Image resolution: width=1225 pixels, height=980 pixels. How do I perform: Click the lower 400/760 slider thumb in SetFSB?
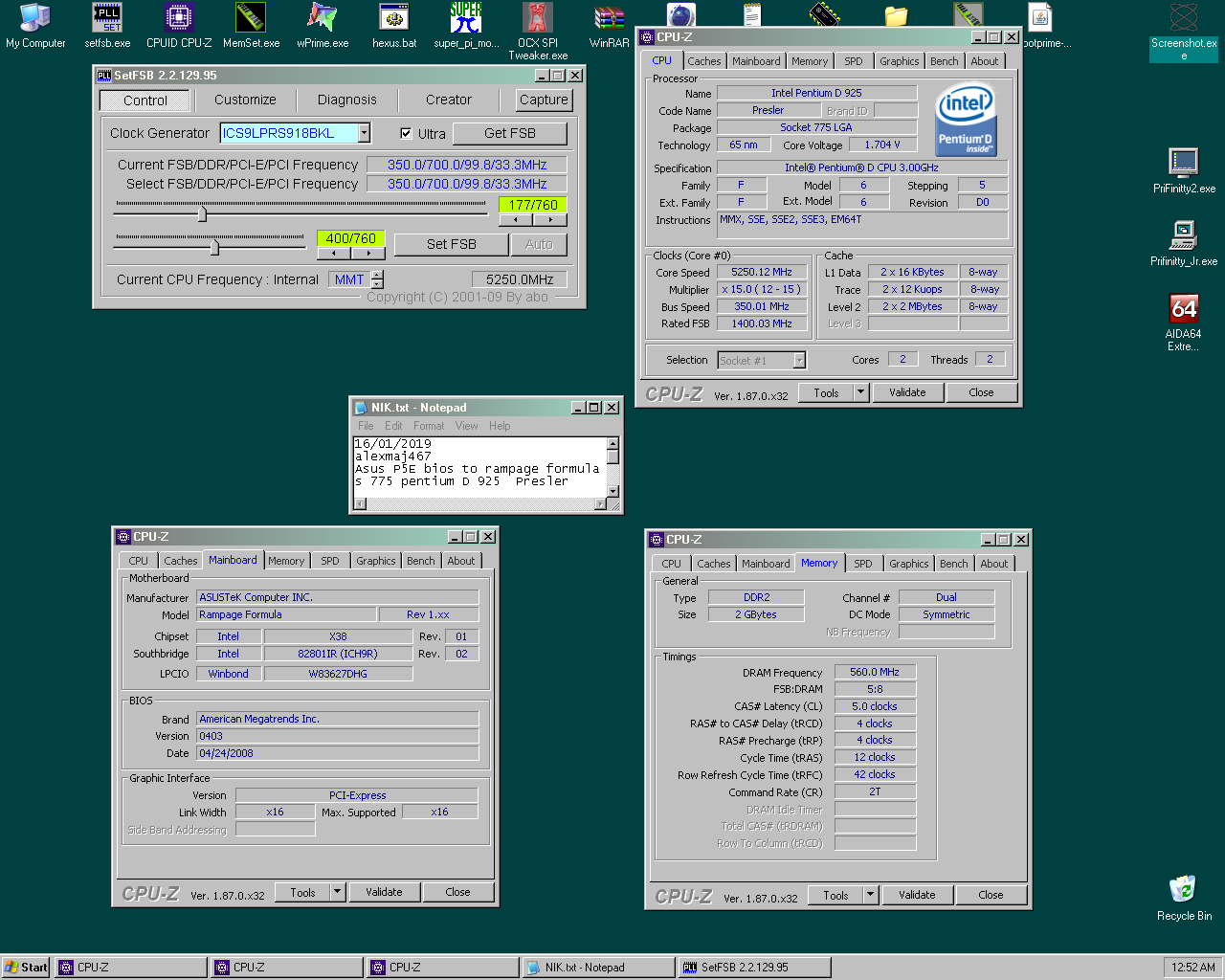click(214, 247)
